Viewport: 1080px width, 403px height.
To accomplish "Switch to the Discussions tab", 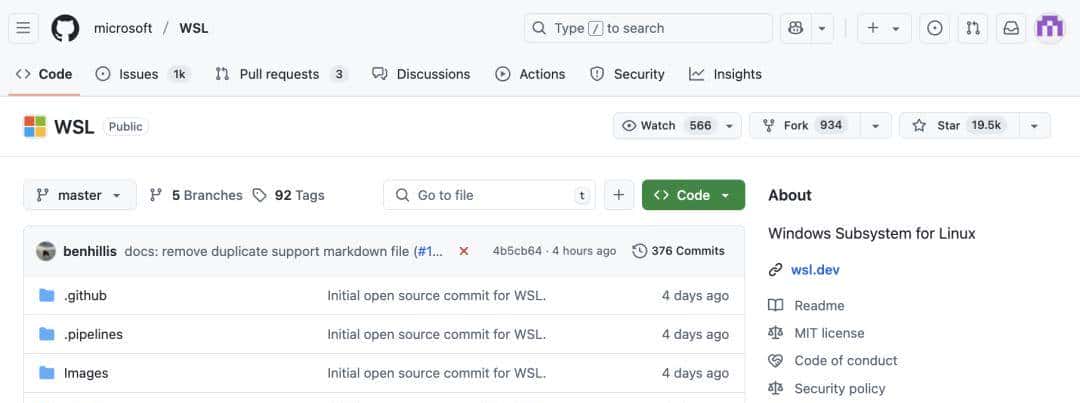I will tap(421, 74).
